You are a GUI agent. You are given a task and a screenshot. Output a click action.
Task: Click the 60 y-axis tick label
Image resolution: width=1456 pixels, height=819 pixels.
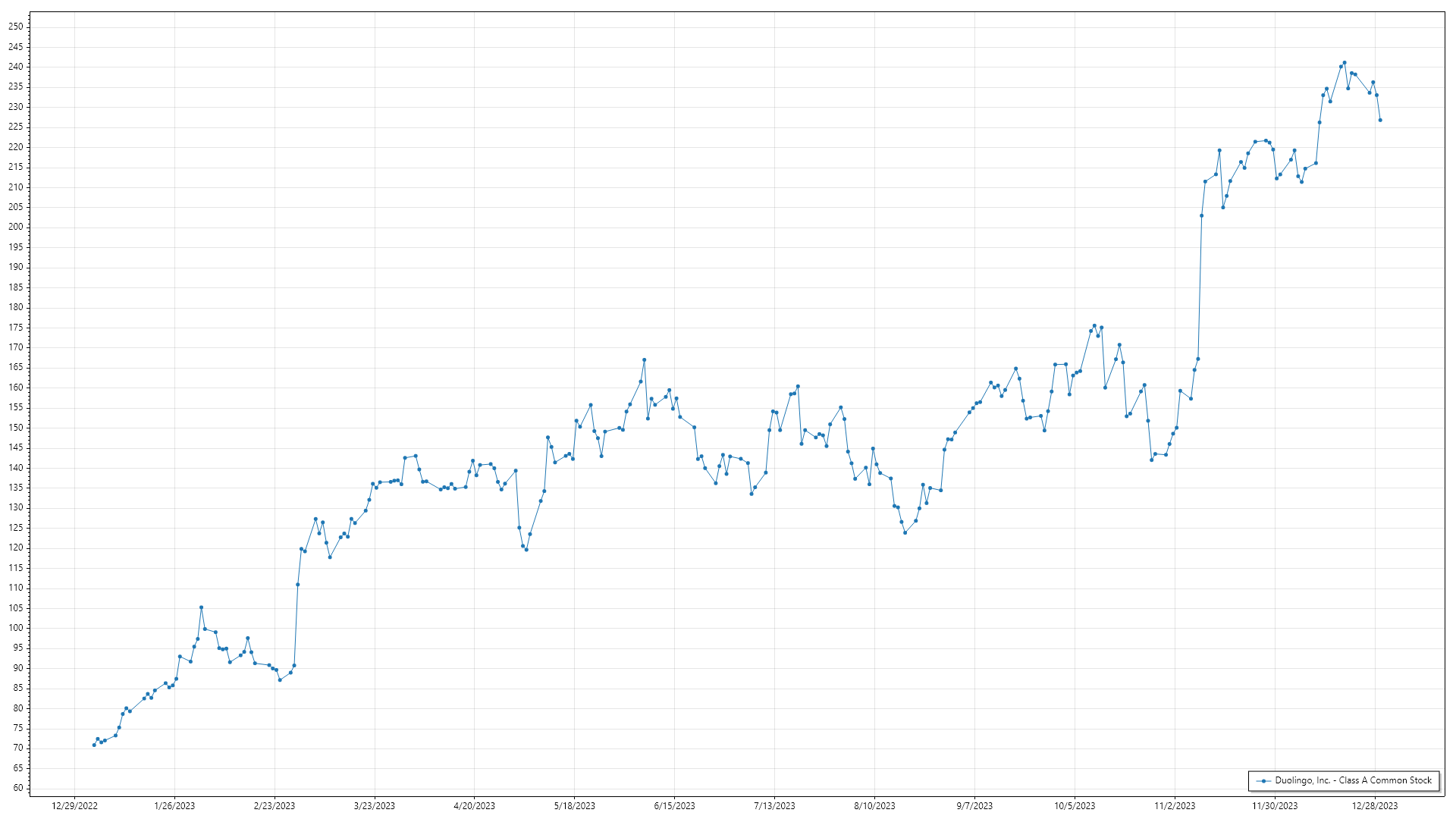(x=18, y=788)
